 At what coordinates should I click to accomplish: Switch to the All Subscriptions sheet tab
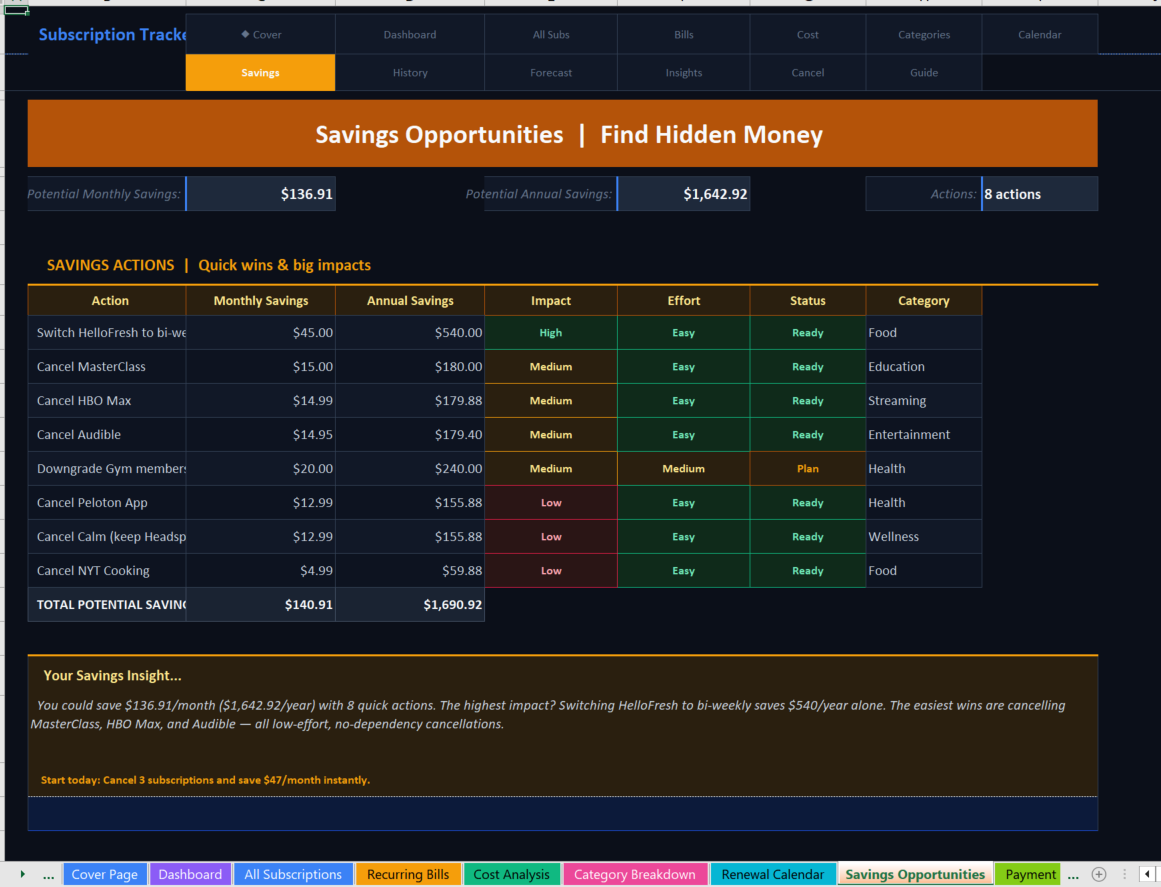click(293, 874)
